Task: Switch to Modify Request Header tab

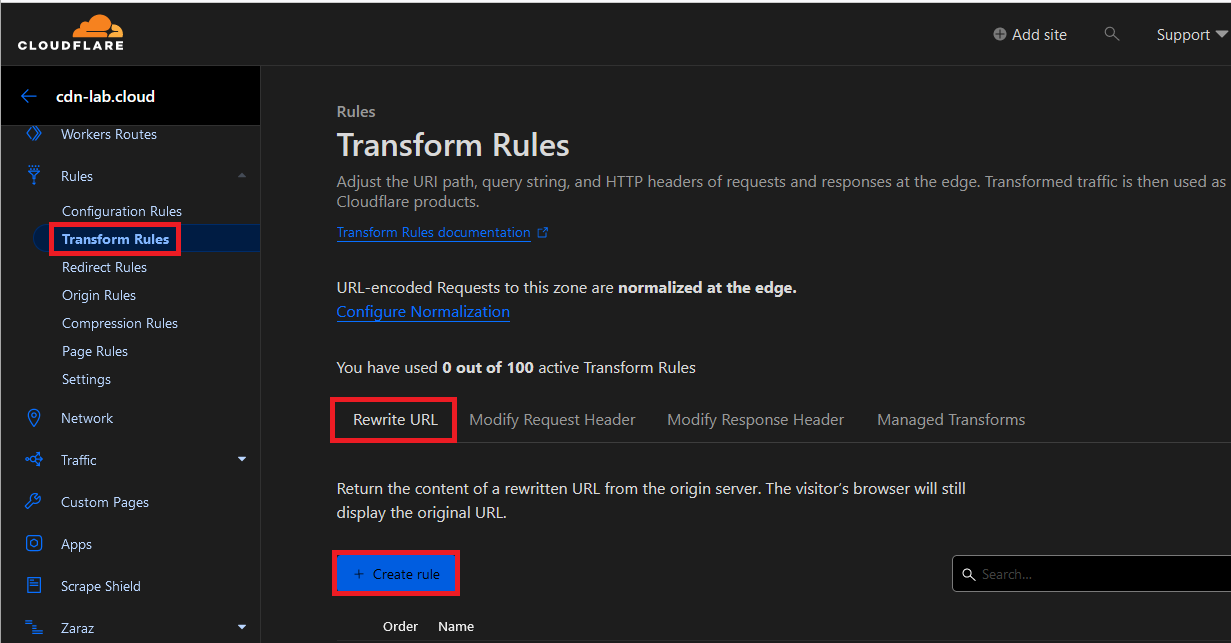Action: (x=552, y=420)
